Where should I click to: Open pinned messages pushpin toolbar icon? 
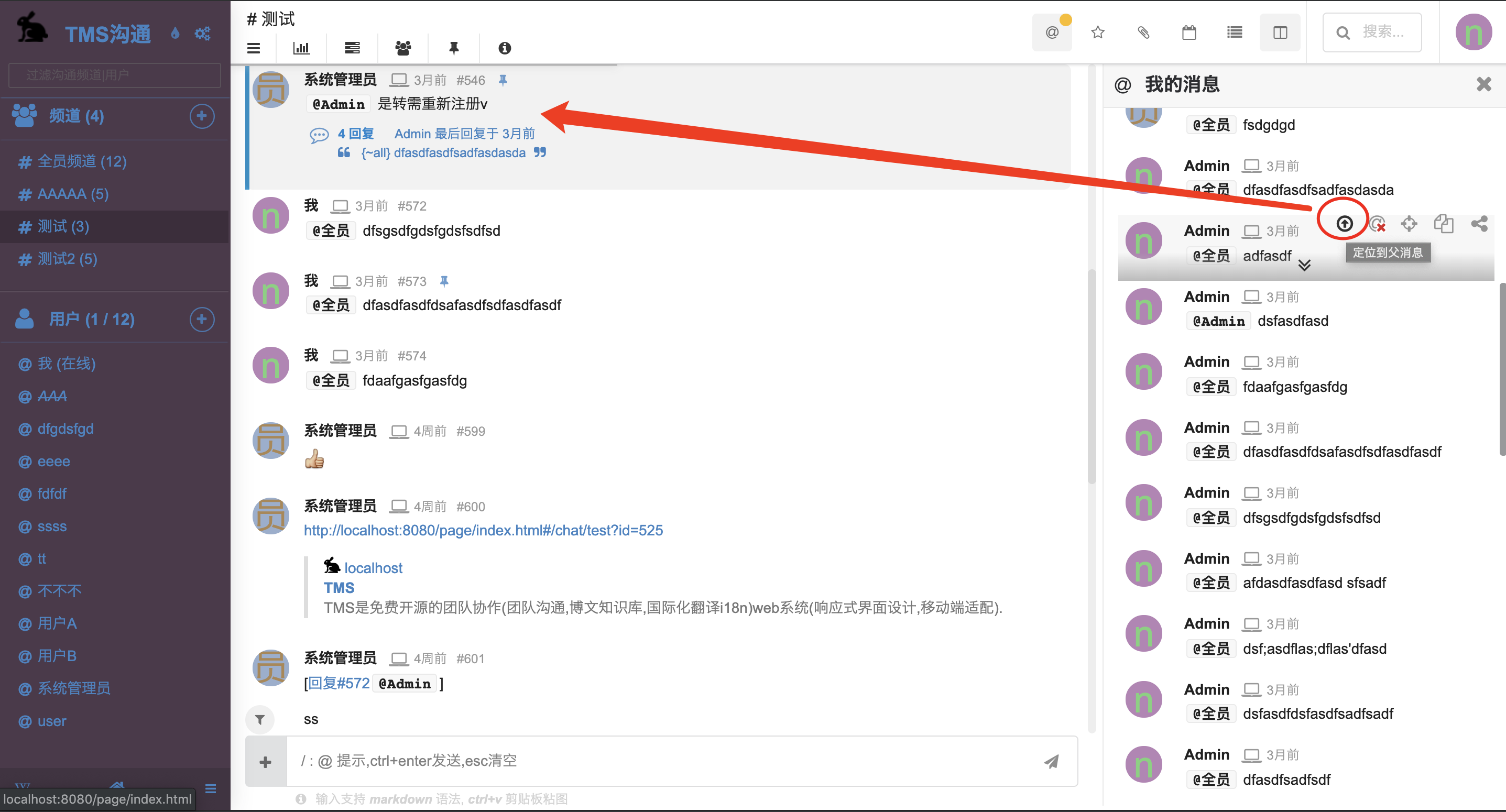click(x=454, y=48)
